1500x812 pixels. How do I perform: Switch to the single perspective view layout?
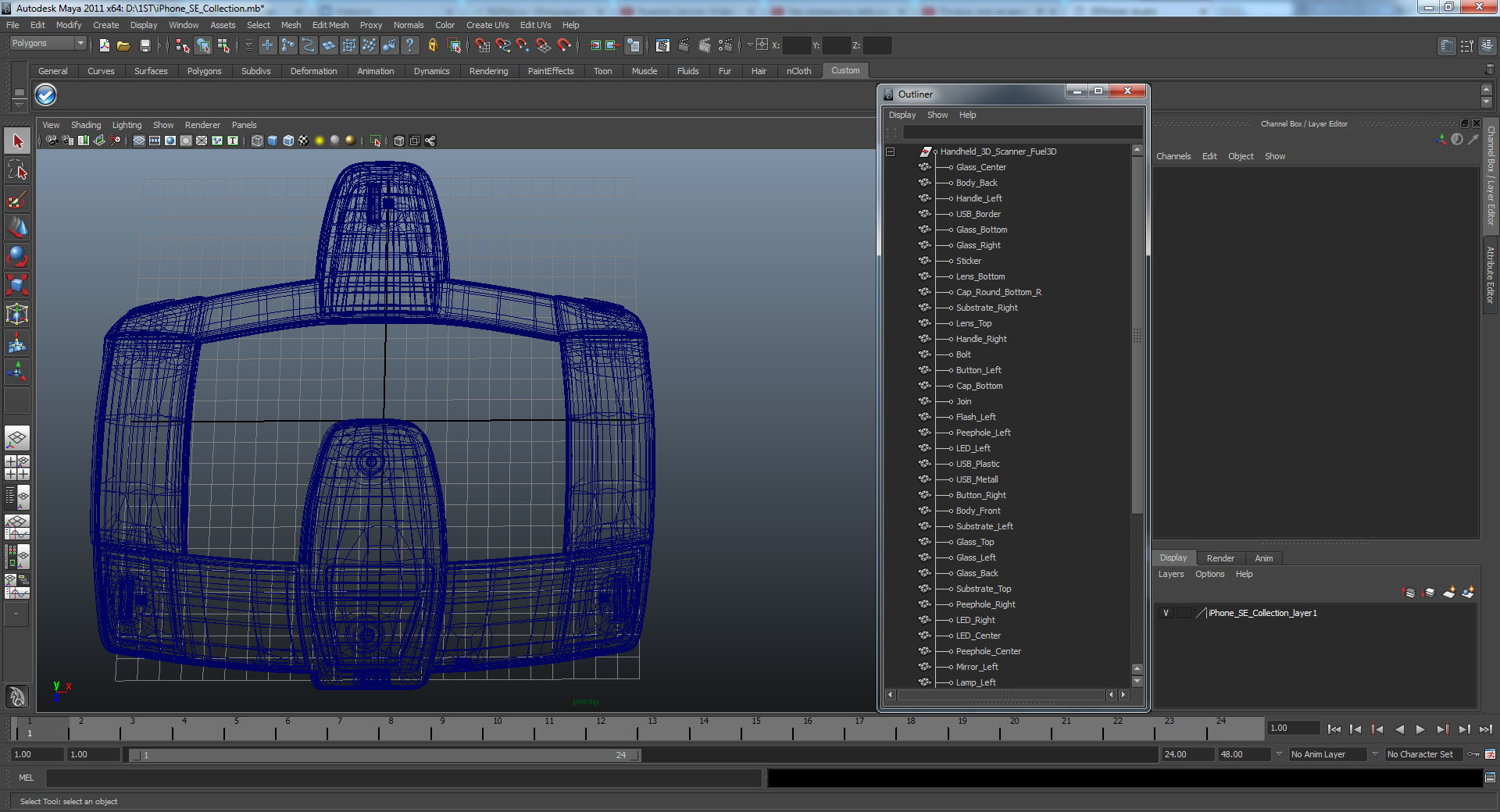(x=17, y=439)
